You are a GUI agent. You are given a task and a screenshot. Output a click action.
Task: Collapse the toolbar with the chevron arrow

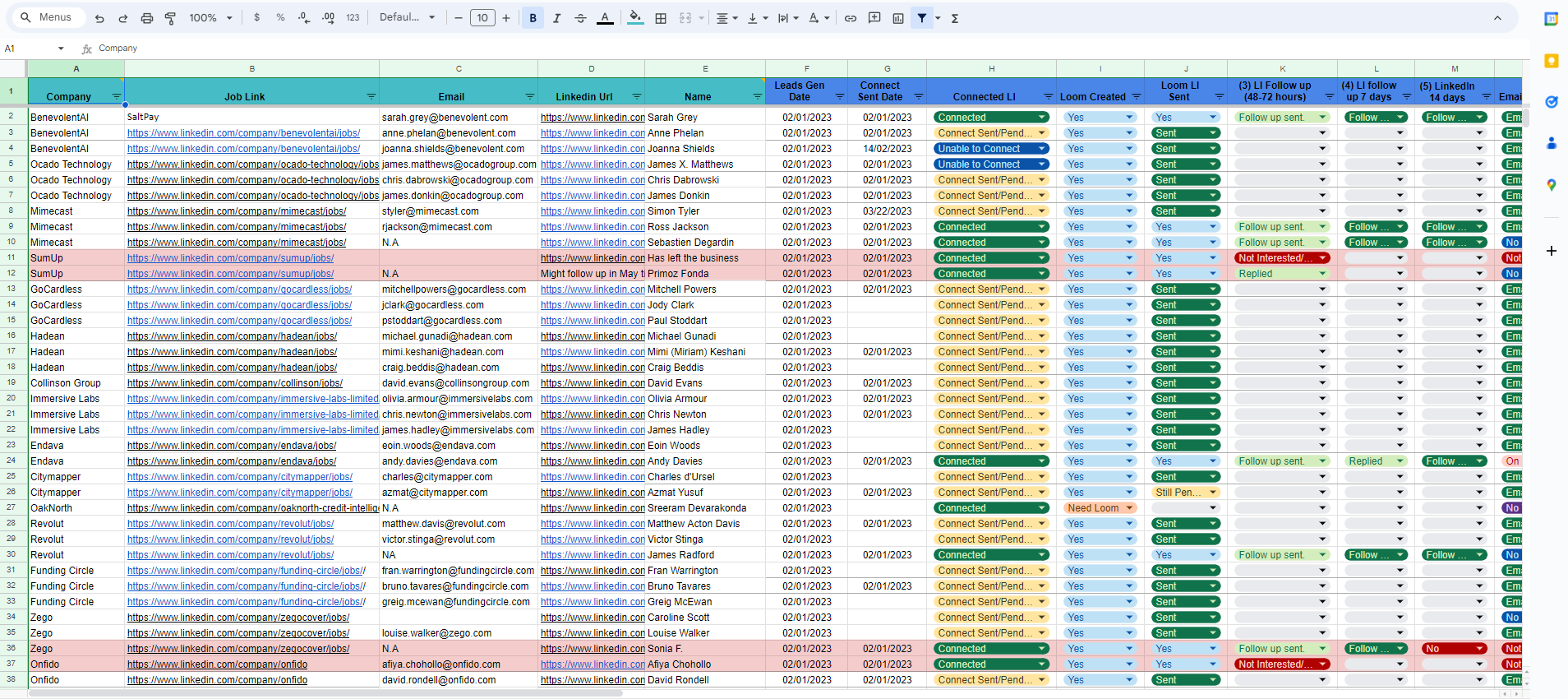[x=1497, y=18]
